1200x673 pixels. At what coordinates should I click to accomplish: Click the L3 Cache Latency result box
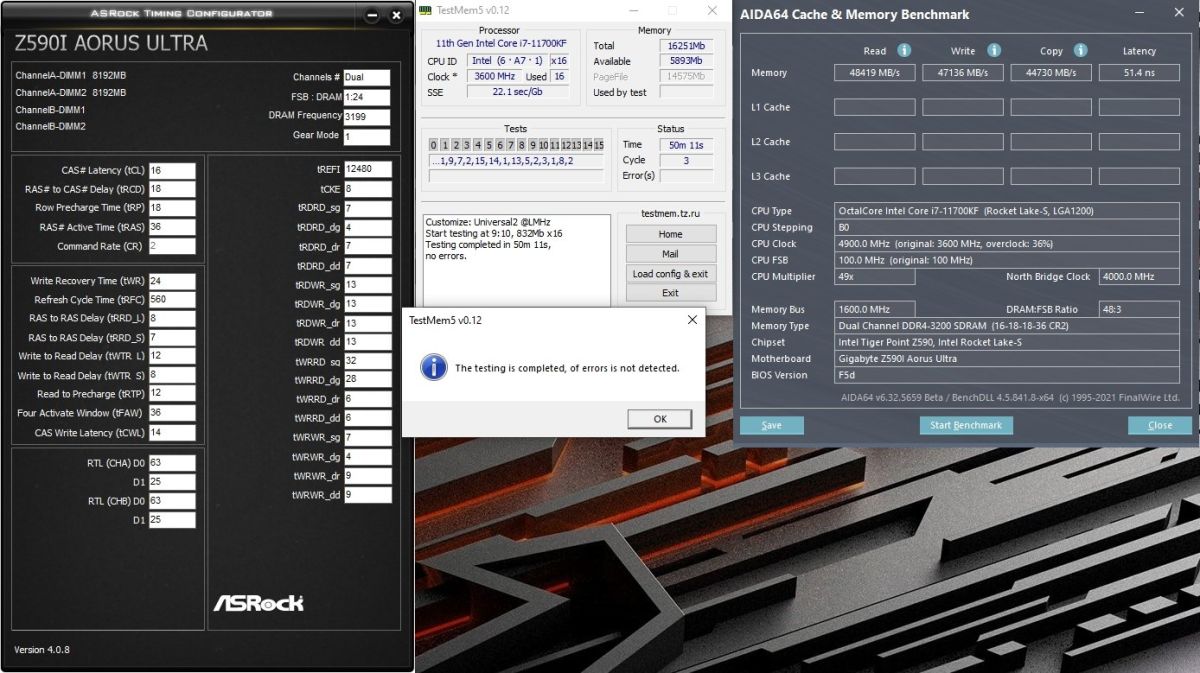coord(1139,176)
